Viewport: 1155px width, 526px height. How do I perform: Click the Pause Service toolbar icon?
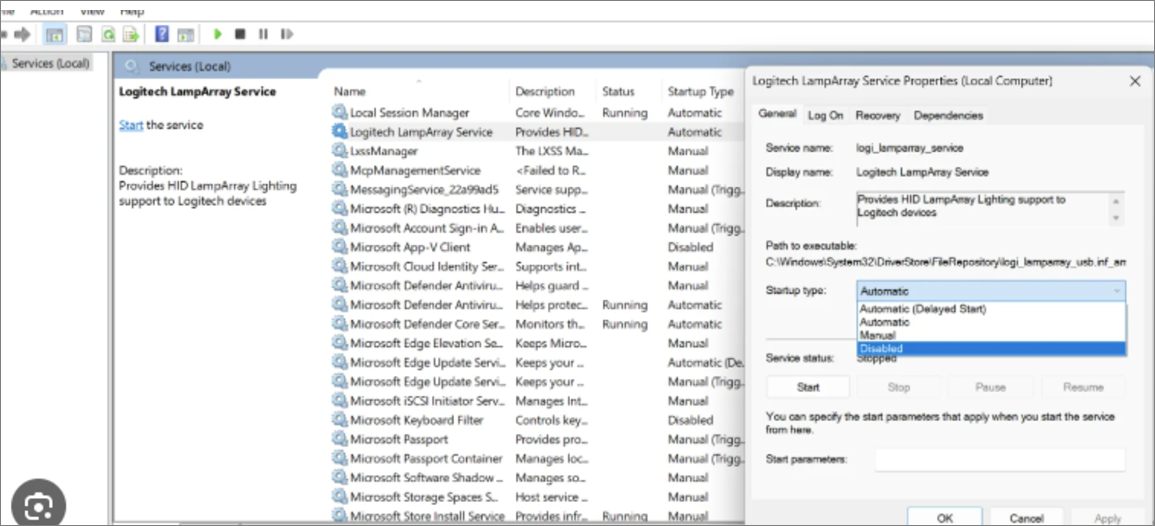(x=264, y=34)
